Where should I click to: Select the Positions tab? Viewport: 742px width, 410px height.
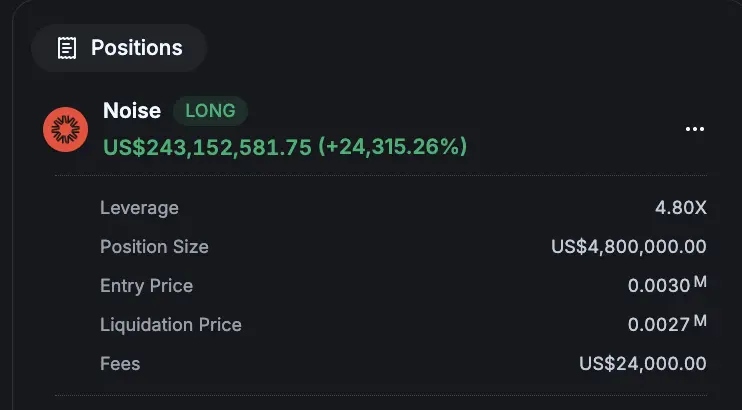tap(119, 48)
